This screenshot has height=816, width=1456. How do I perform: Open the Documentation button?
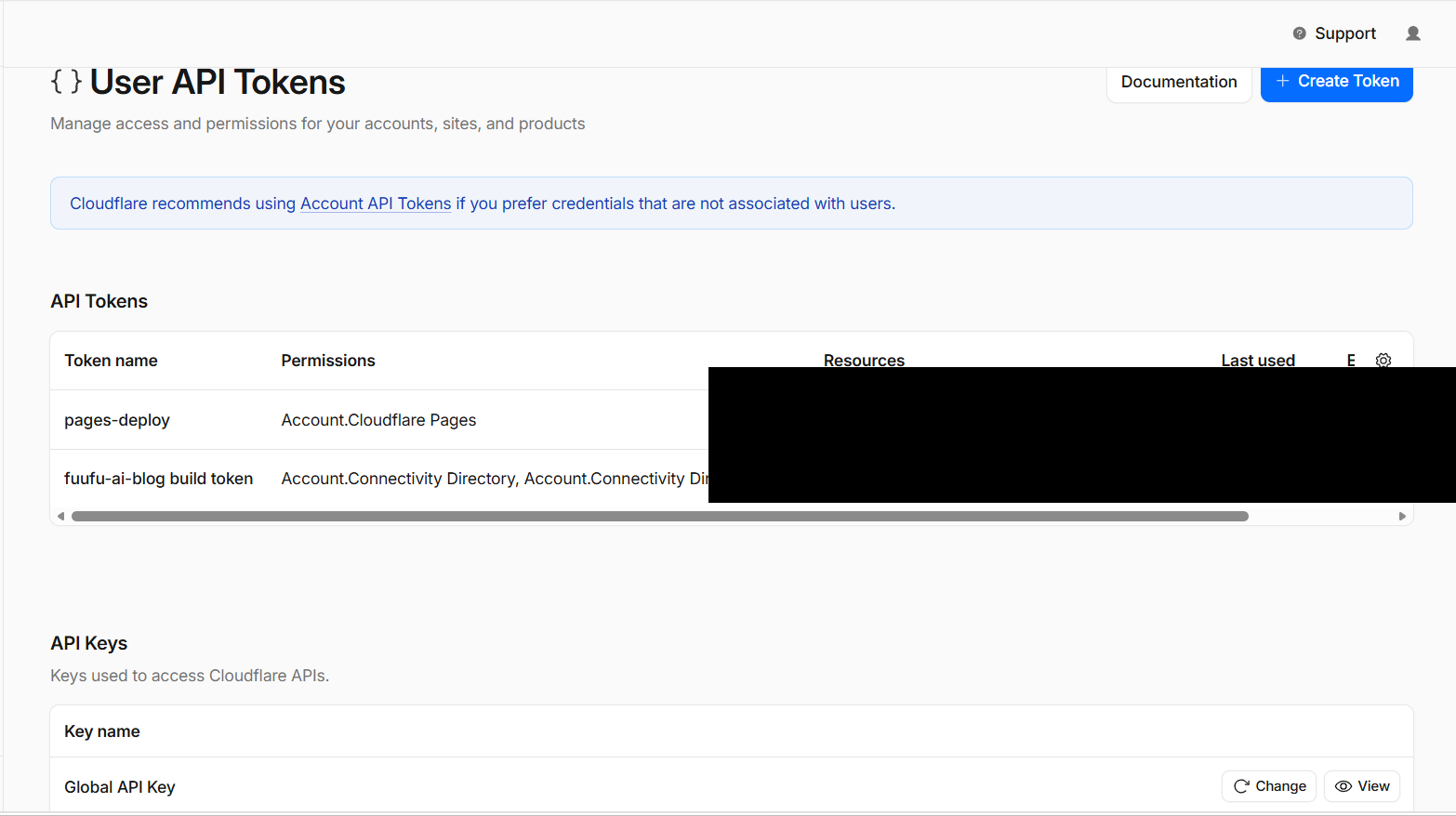(1179, 82)
